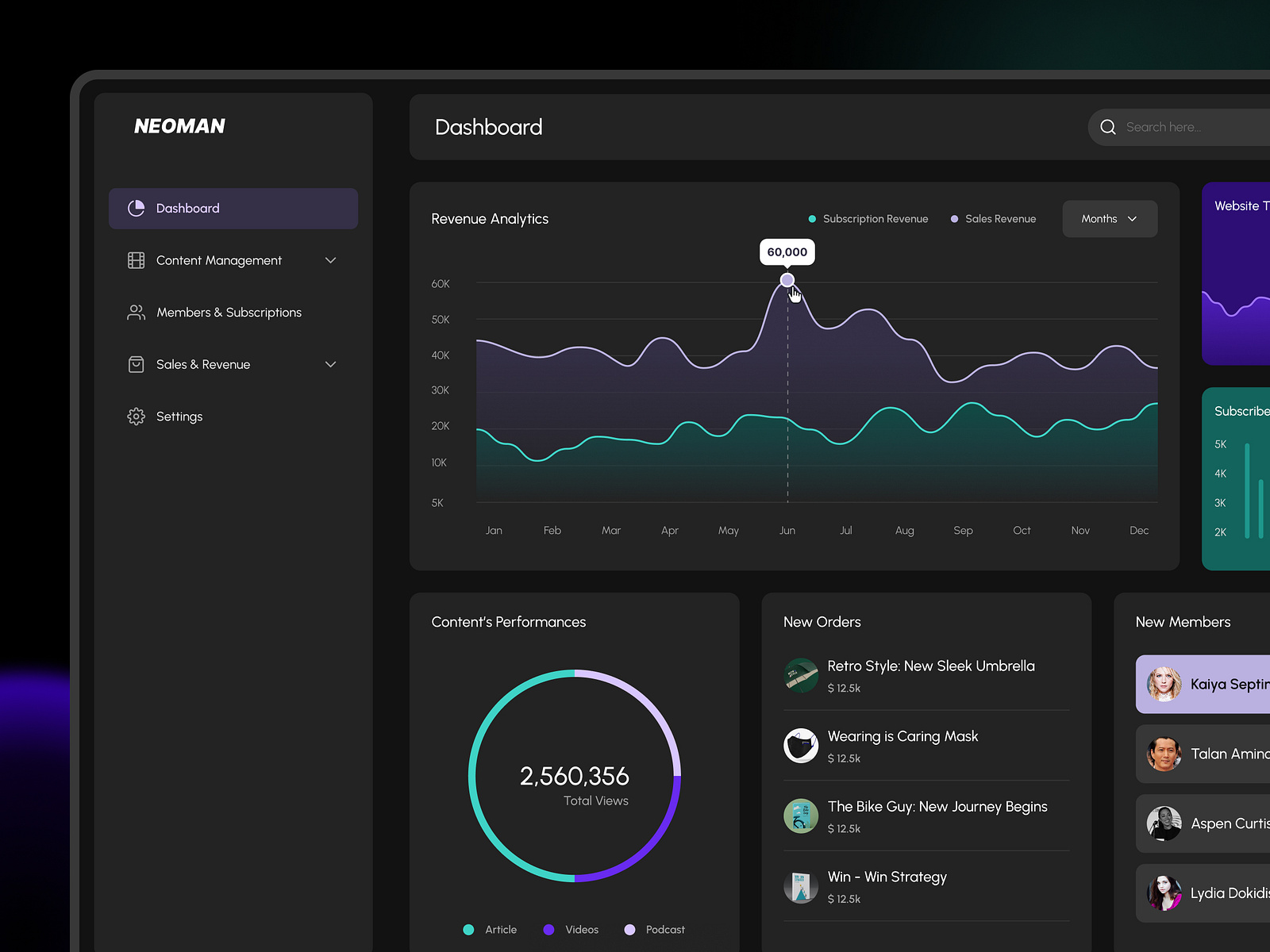
Task: Click the Settings gear icon
Action: pos(137,416)
